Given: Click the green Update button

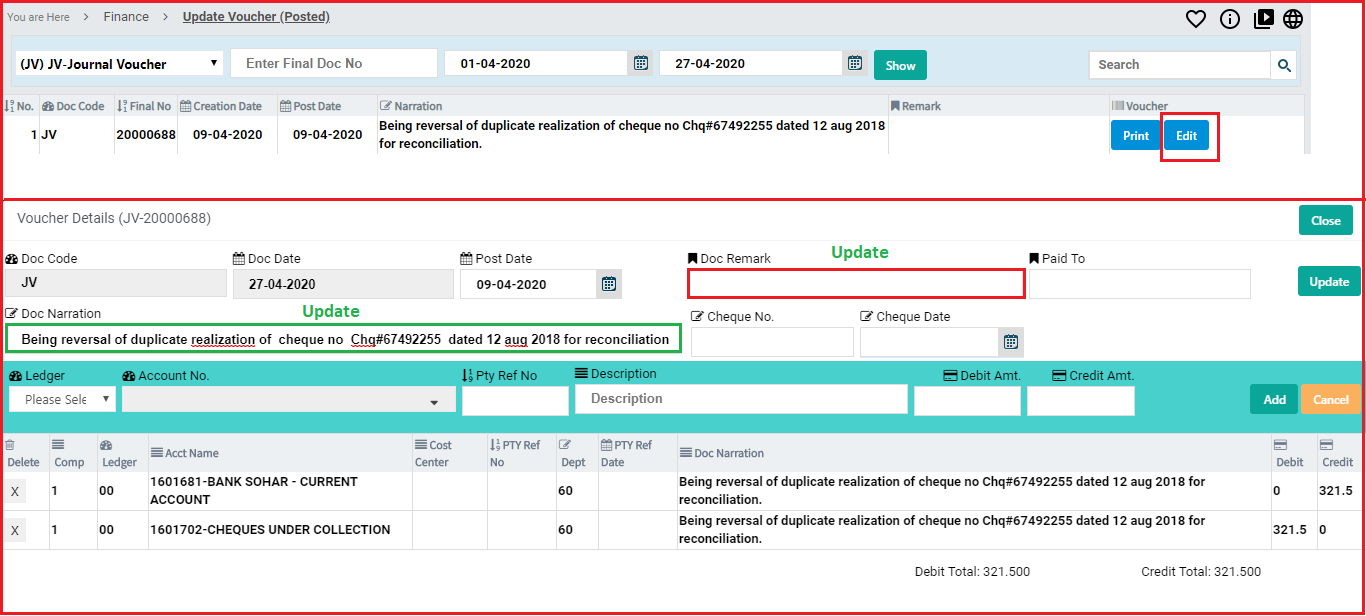Looking at the screenshot, I should point(1329,282).
